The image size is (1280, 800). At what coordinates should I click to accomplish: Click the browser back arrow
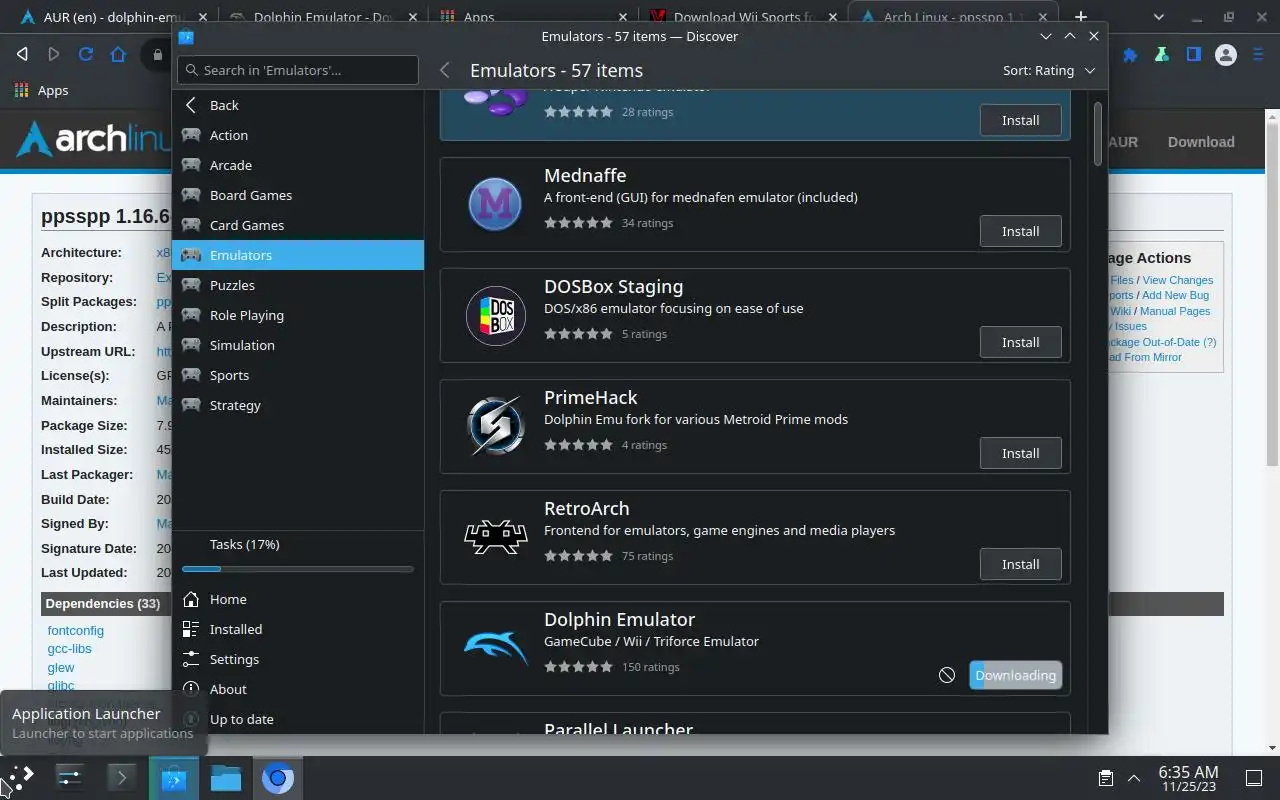coord(22,55)
